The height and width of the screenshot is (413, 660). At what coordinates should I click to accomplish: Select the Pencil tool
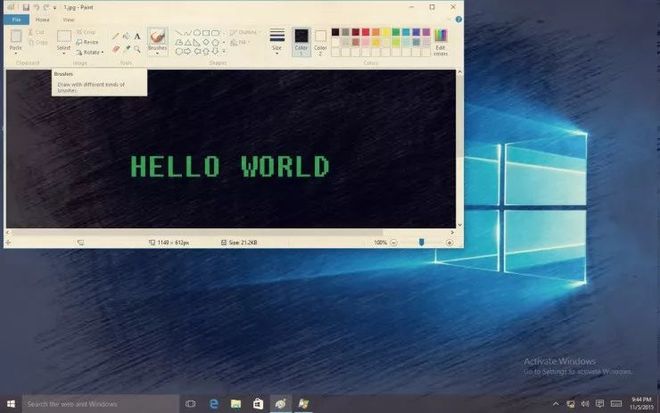pyautogui.click(x=115, y=36)
